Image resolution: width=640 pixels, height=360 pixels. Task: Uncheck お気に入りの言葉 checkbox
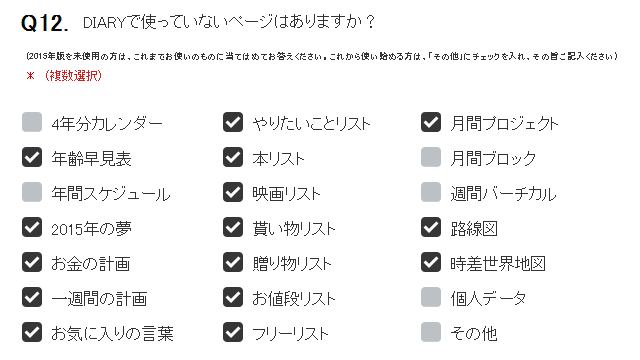32,332
